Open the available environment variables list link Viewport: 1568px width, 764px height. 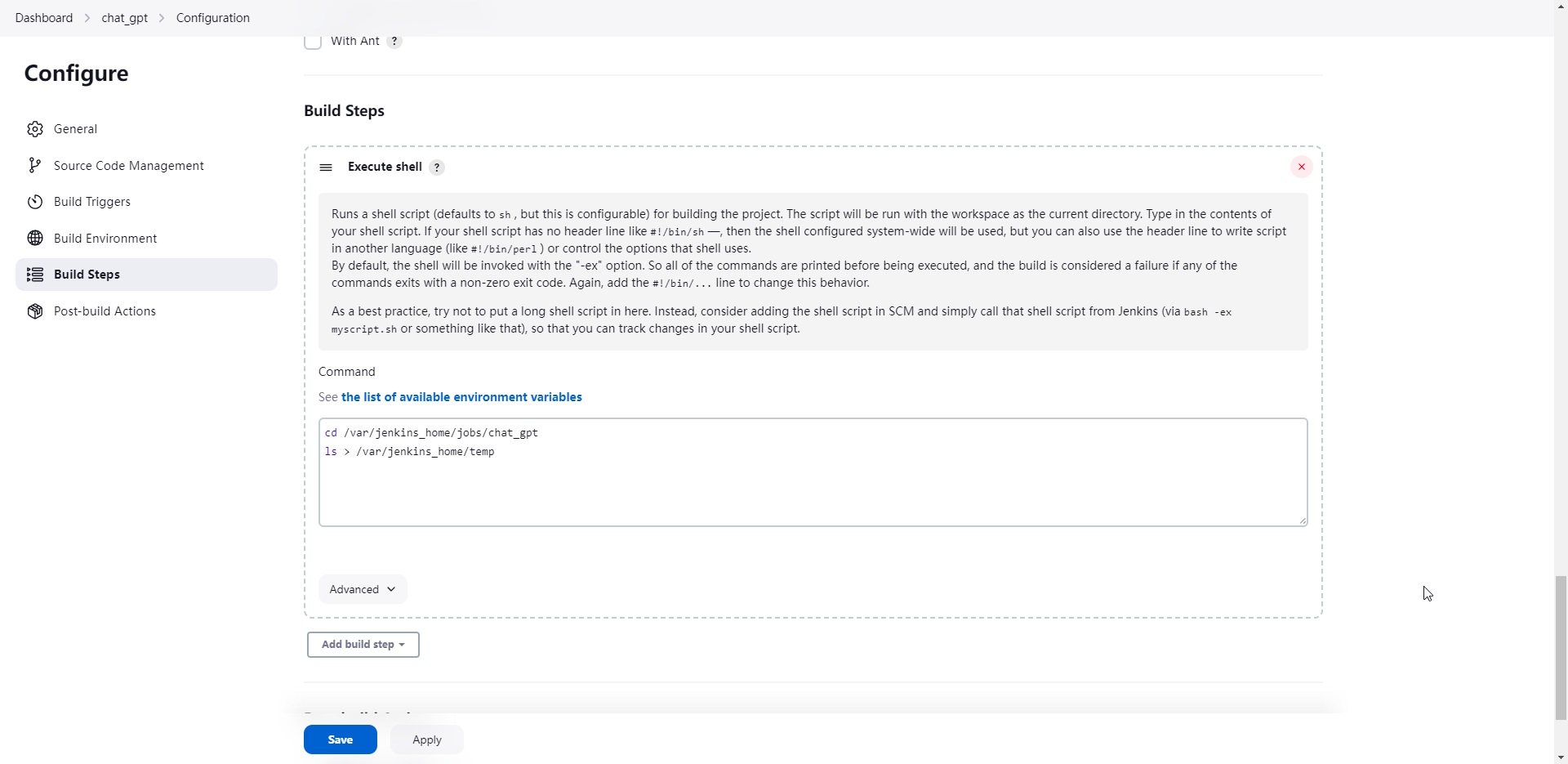461,397
